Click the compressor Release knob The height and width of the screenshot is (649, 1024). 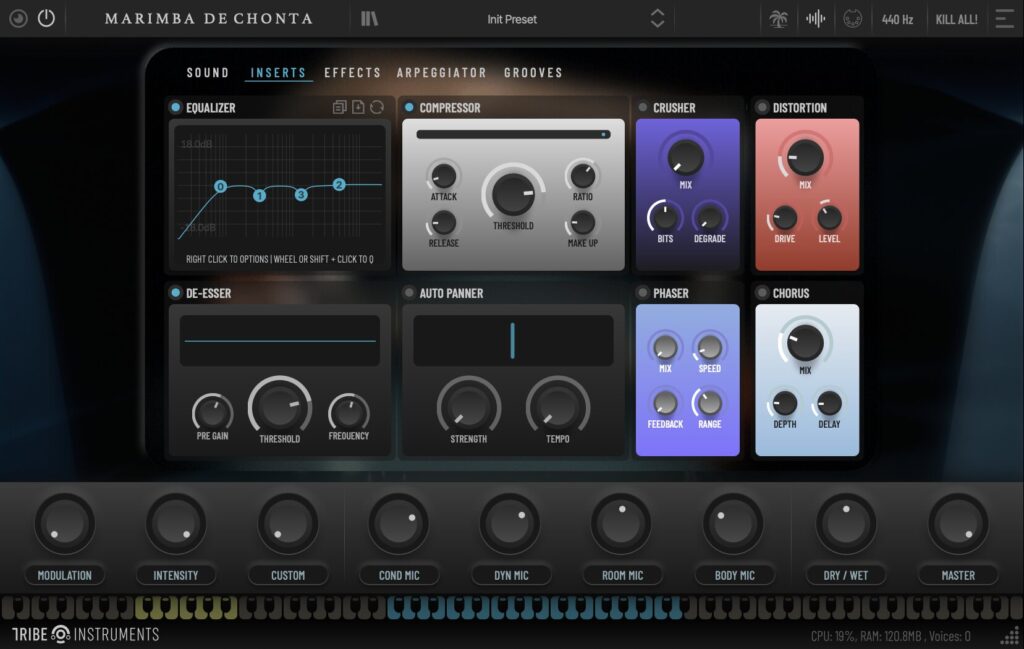pos(443,223)
